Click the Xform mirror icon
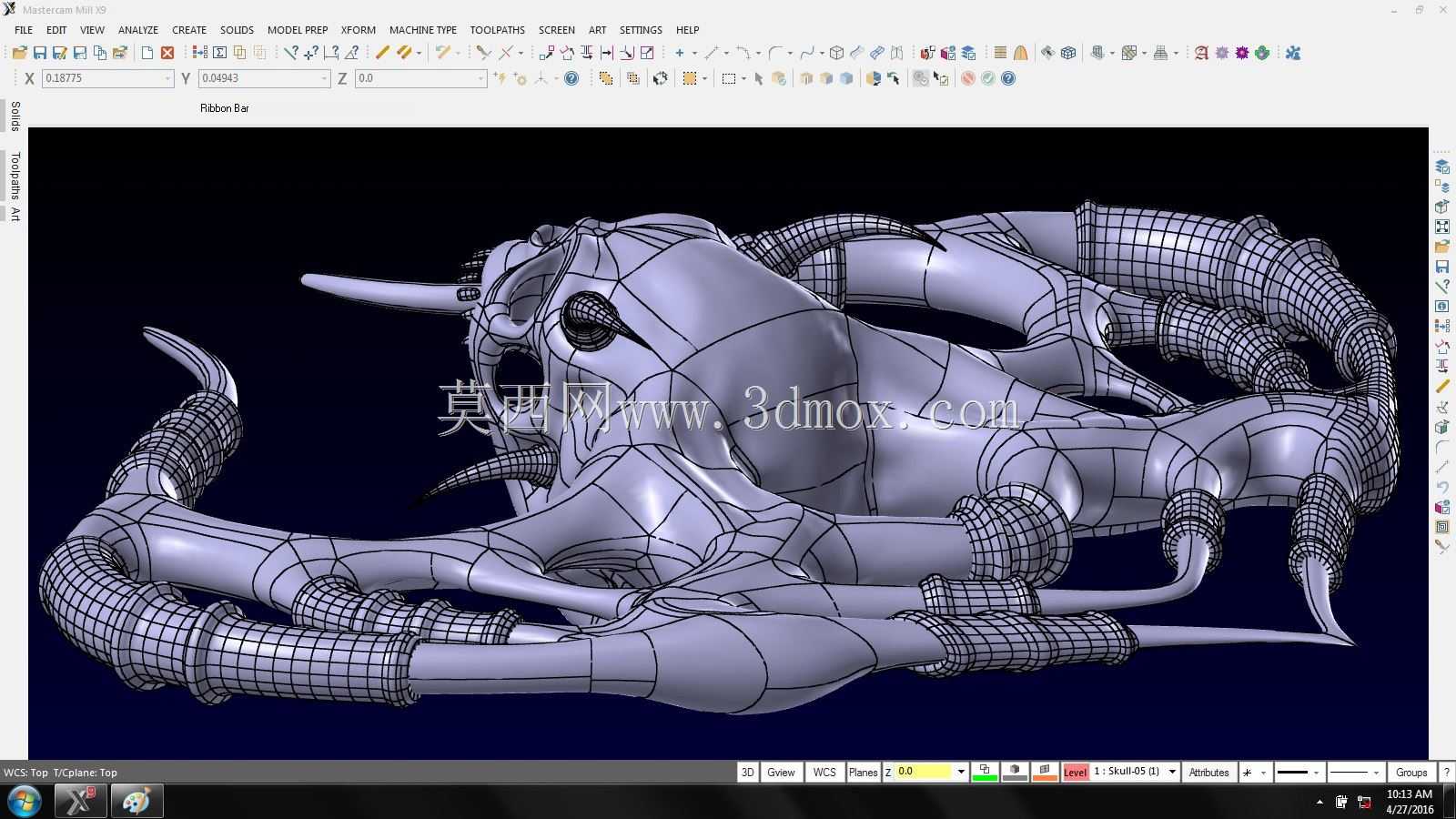Screen dimensions: 1456x819 [587, 53]
